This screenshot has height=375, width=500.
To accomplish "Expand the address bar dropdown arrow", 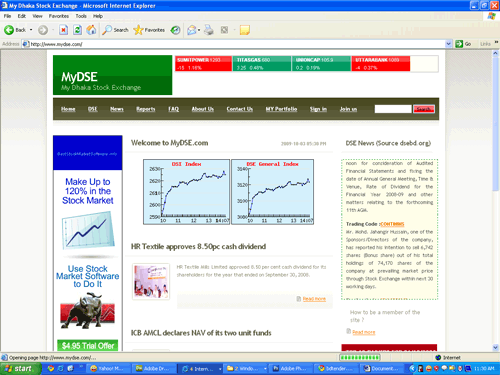I will click(x=449, y=44).
